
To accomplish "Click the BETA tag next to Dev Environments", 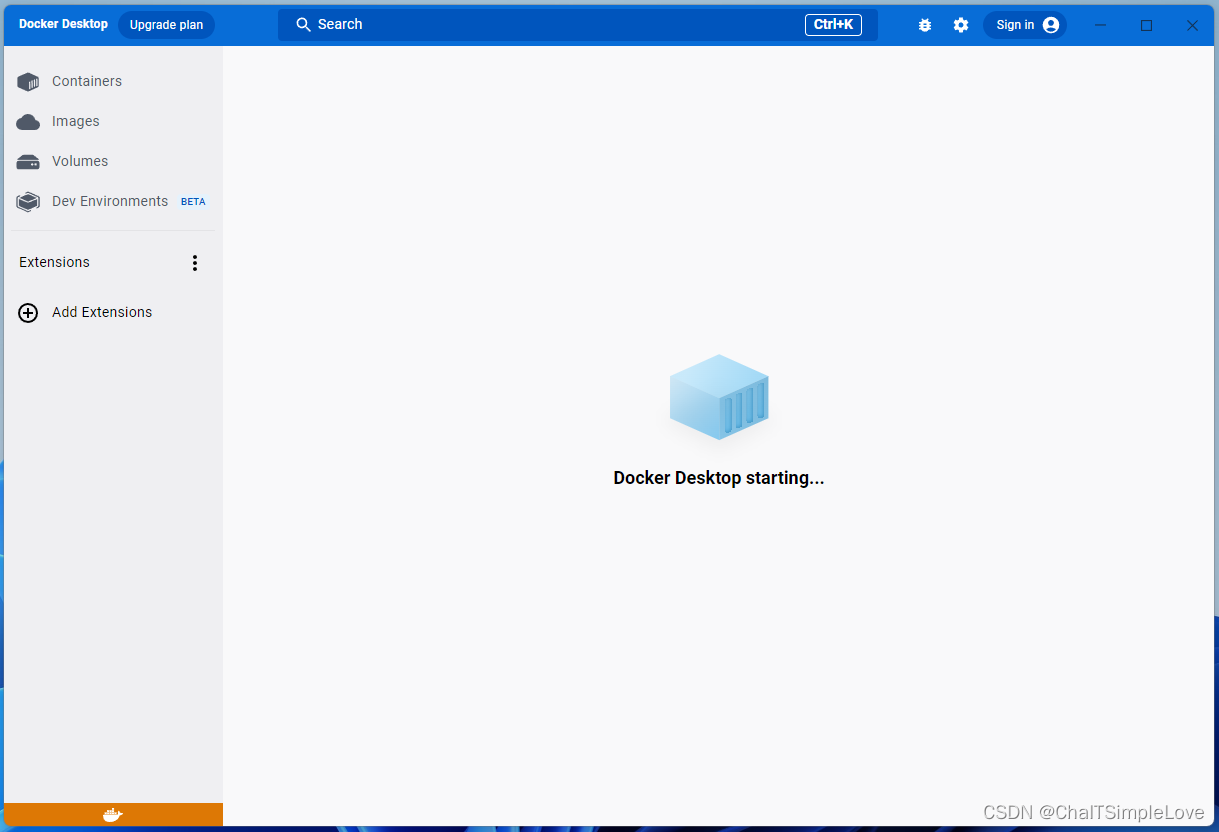I will pyautogui.click(x=192, y=201).
